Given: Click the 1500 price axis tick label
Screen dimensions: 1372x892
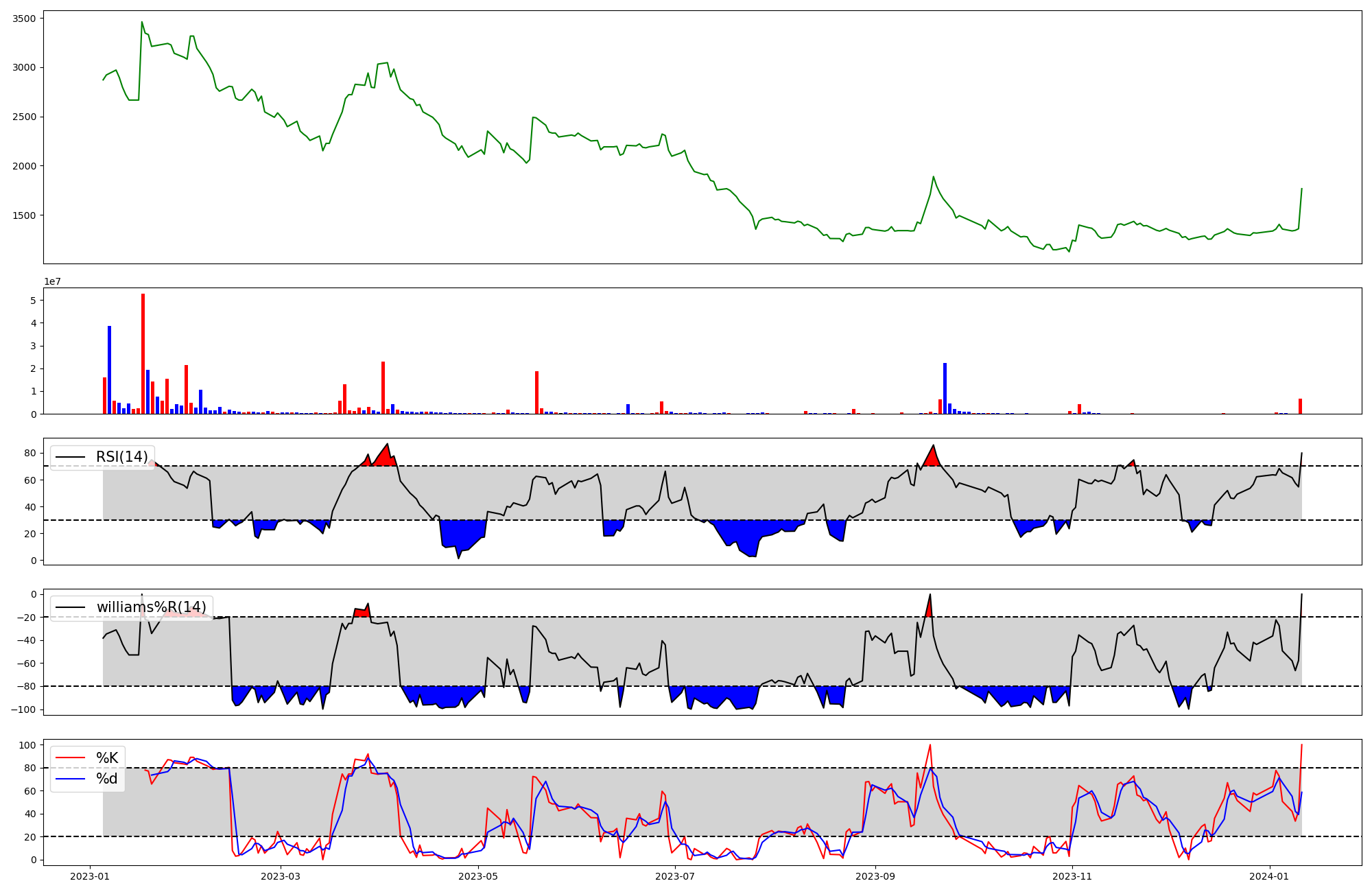Looking at the screenshot, I should click(24, 215).
